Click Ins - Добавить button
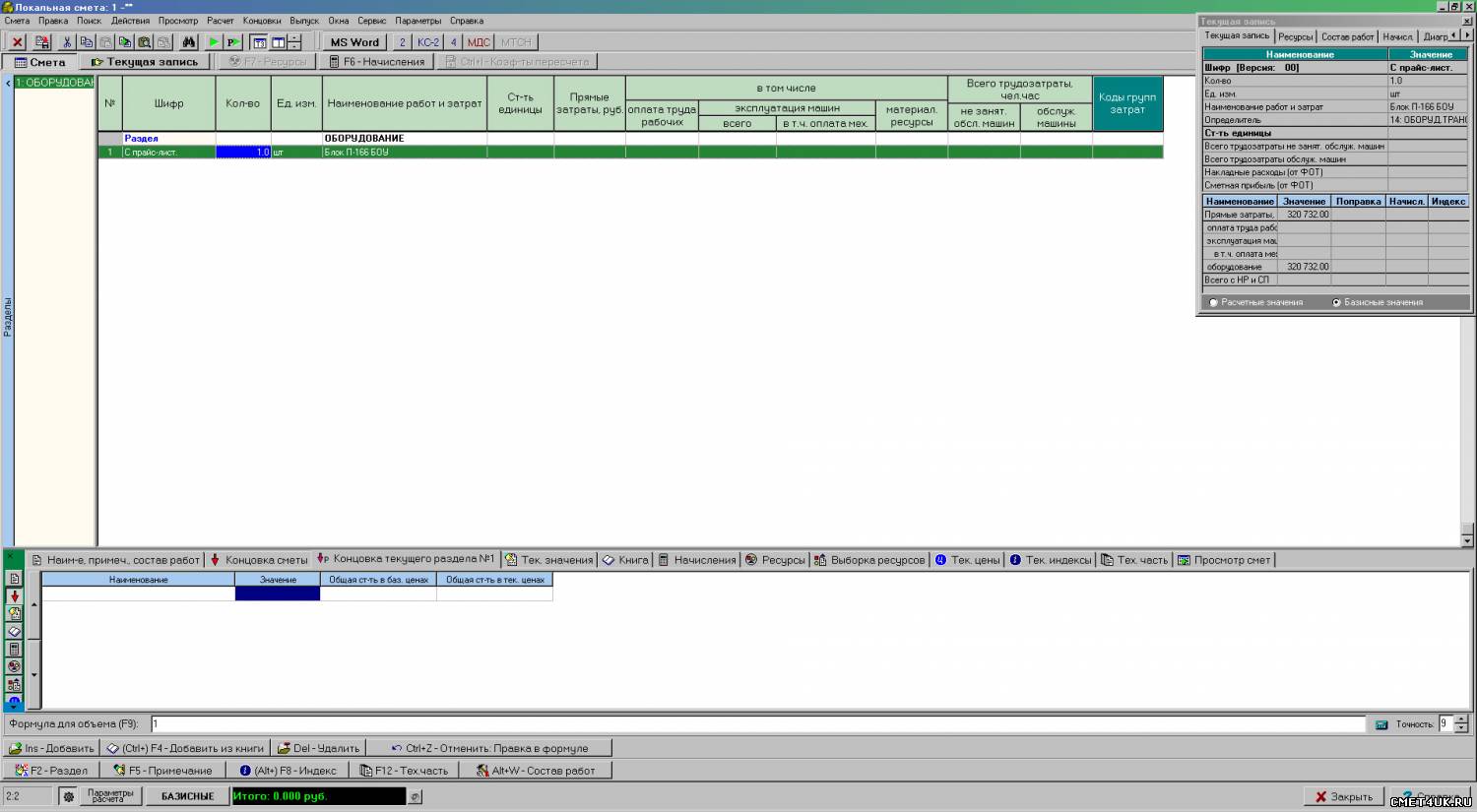The height and width of the screenshot is (812, 1477). 51,748
